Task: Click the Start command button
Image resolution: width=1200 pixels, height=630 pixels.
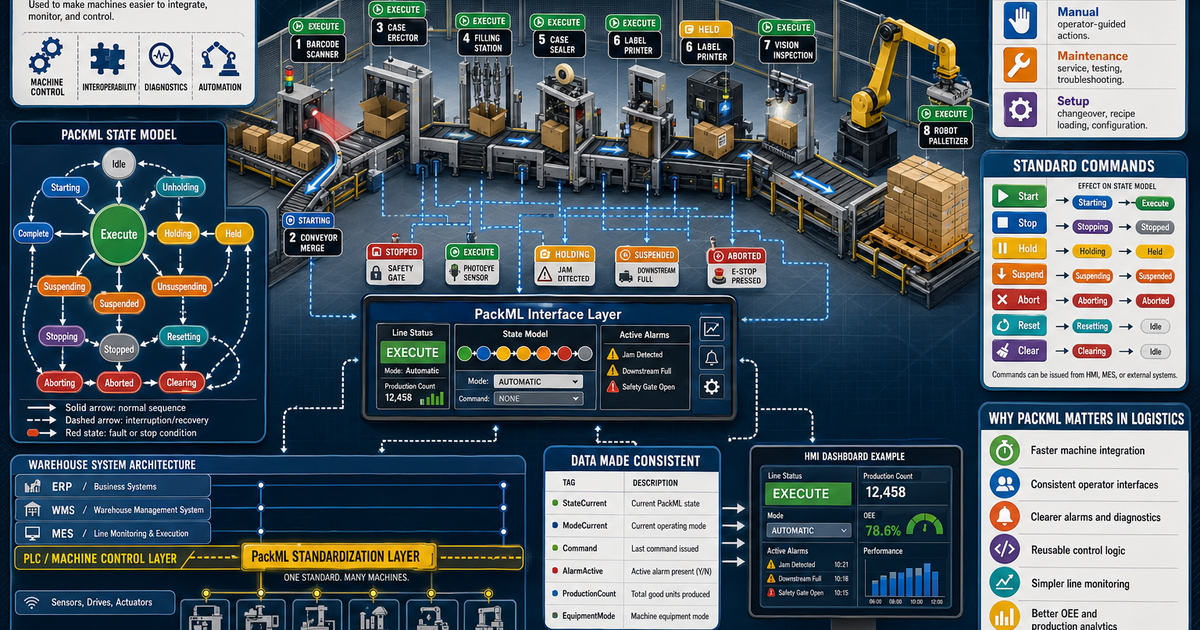Action: pos(1019,196)
